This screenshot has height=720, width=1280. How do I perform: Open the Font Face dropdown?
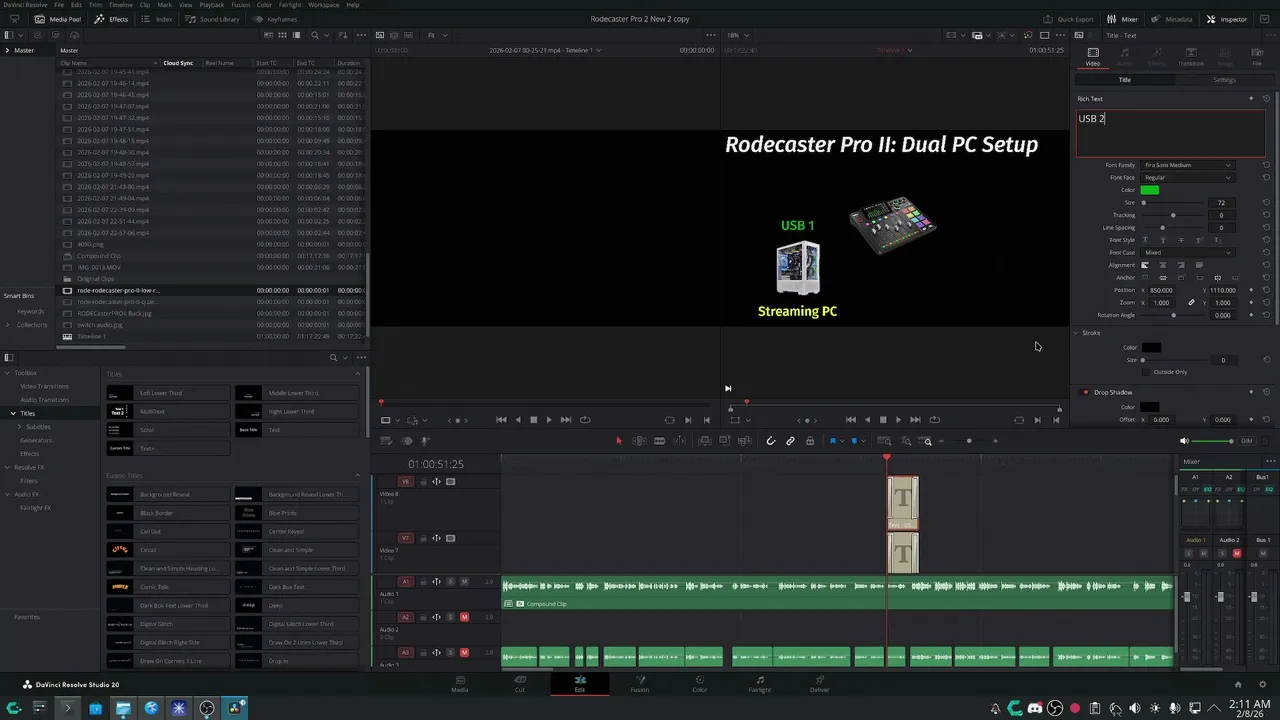[1188, 178]
